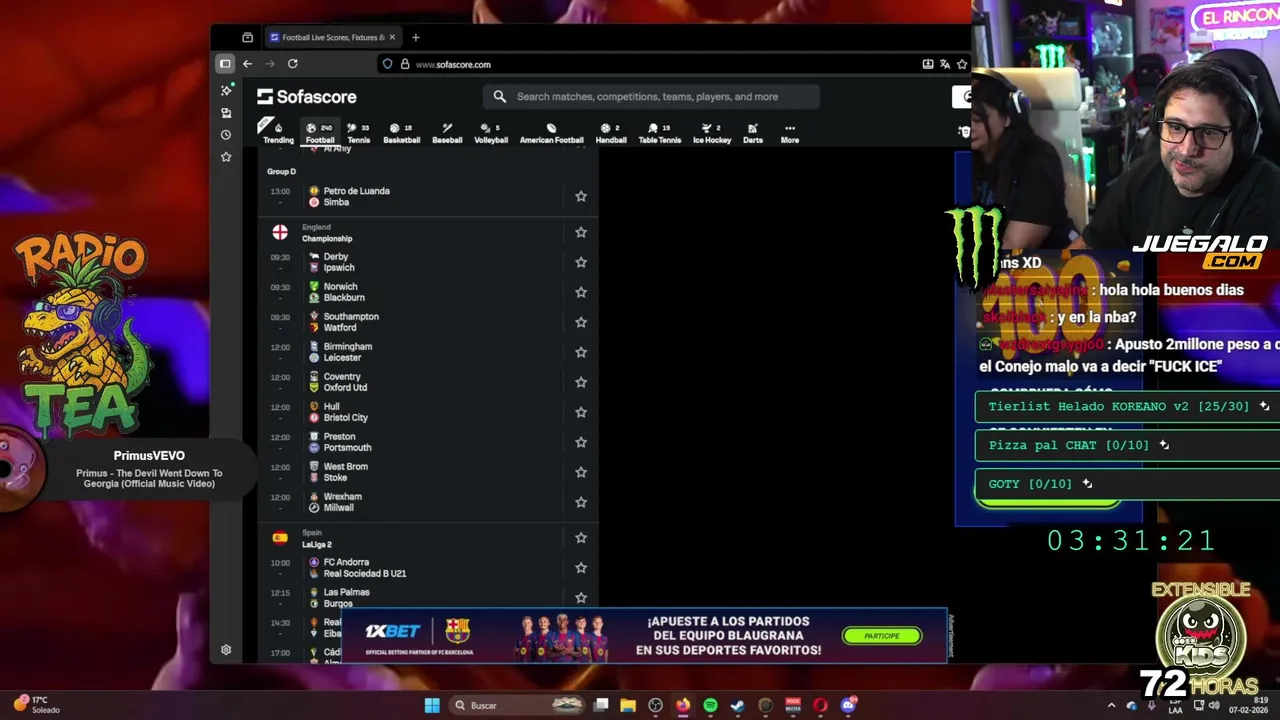Open the Windows Start menu
1280x720 pixels.
coord(432,705)
